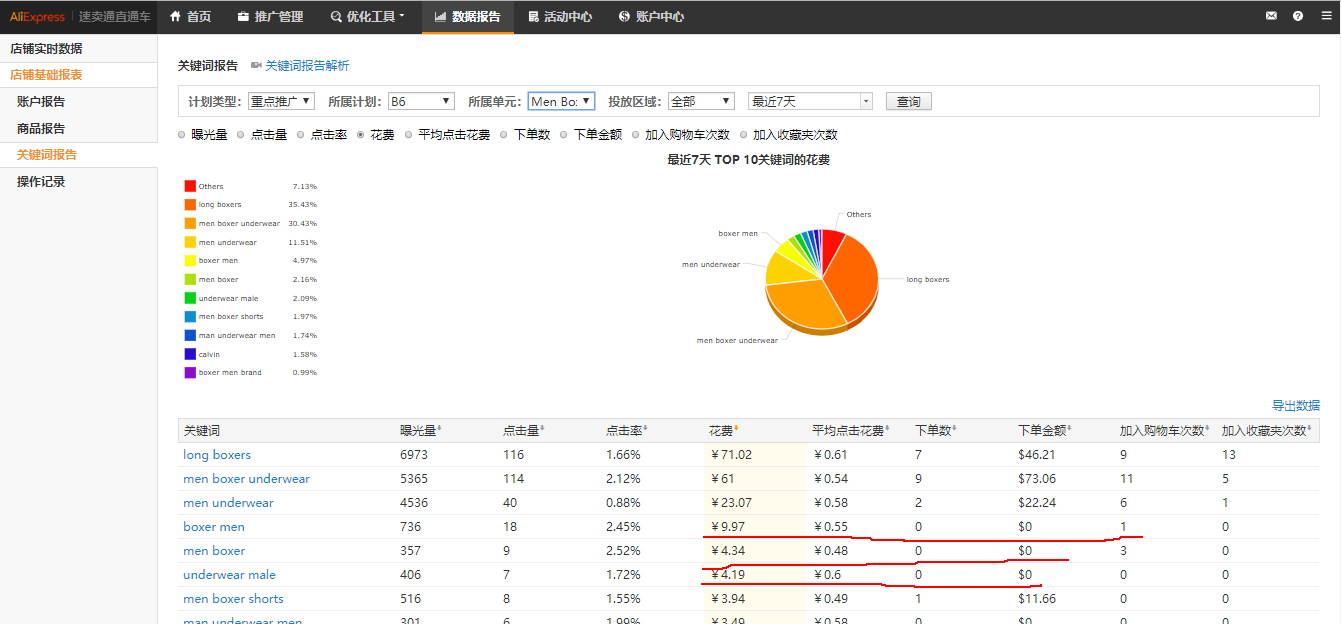This screenshot has height=624, width=1341.
Task: Expand the 所属计划 dropdown showing B6
Action: tap(421, 101)
